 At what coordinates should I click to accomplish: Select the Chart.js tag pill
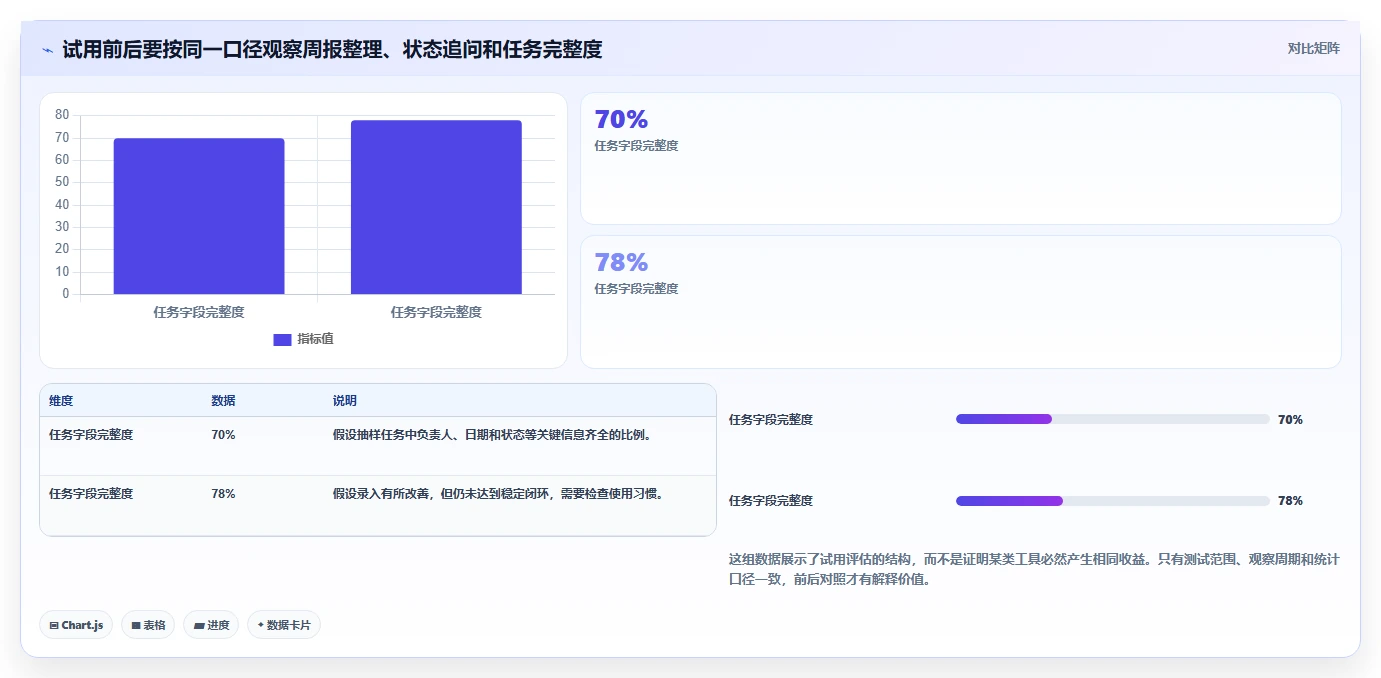[76, 625]
